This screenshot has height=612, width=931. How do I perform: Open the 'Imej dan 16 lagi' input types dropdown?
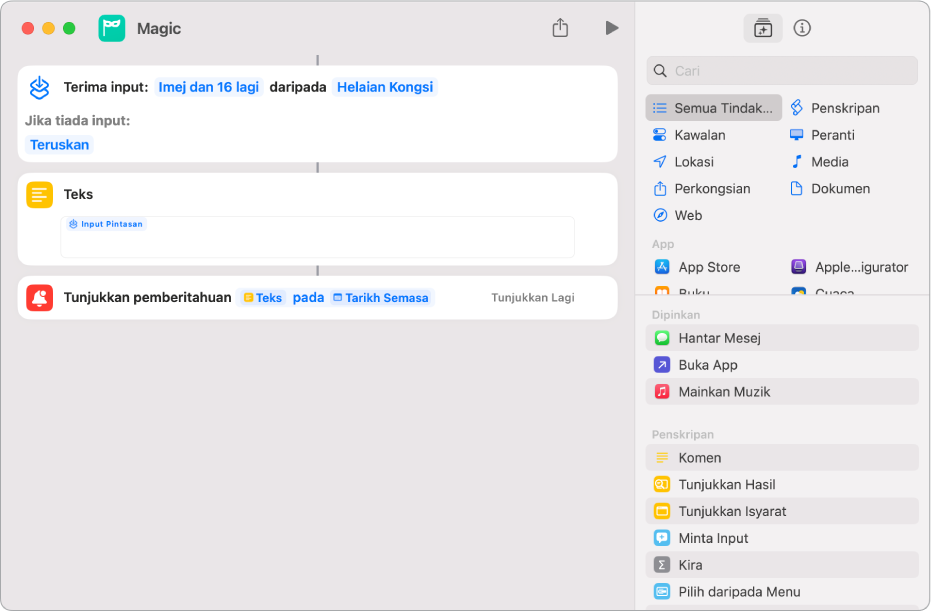(x=208, y=87)
